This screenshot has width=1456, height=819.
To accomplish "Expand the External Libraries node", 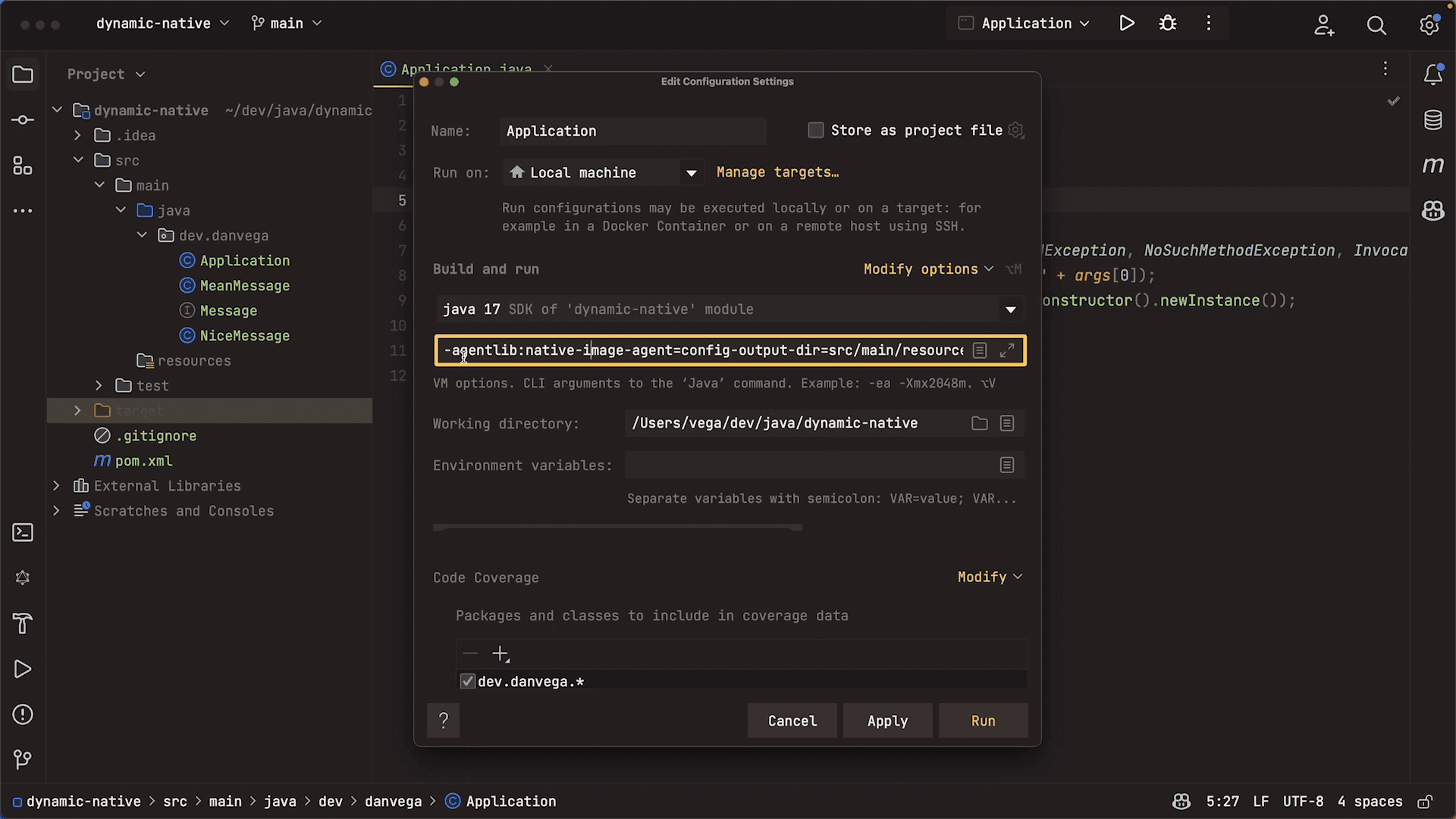I will point(57,485).
